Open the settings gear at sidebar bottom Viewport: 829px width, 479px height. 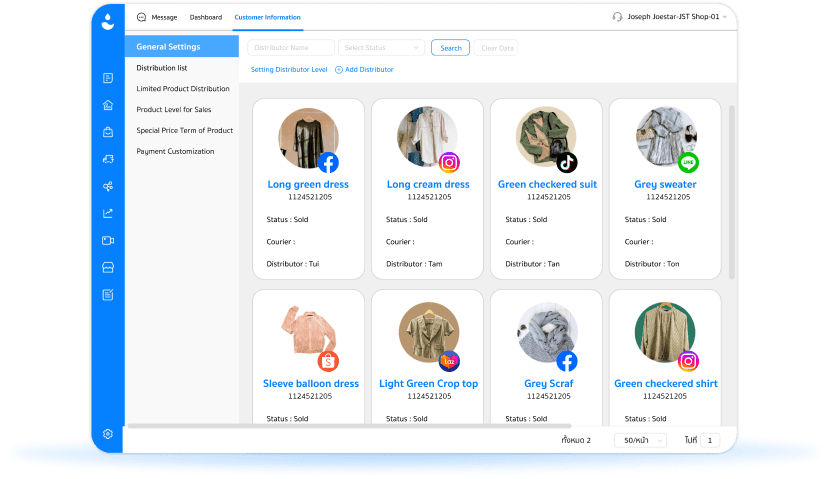pyautogui.click(x=107, y=434)
